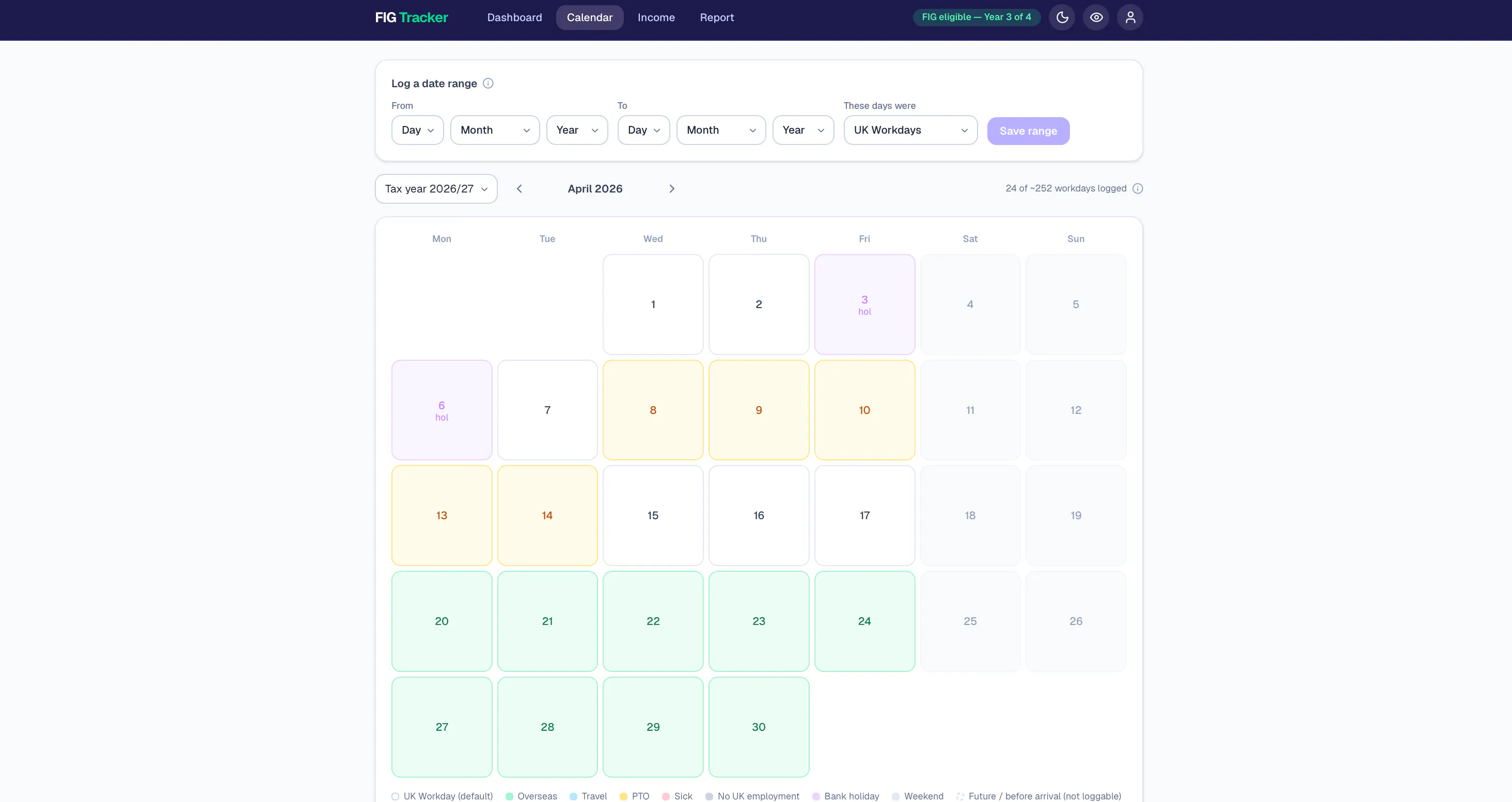Open the To Month dropdown
The height and width of the screenshot is (802, 1512).
coord(721,130)
